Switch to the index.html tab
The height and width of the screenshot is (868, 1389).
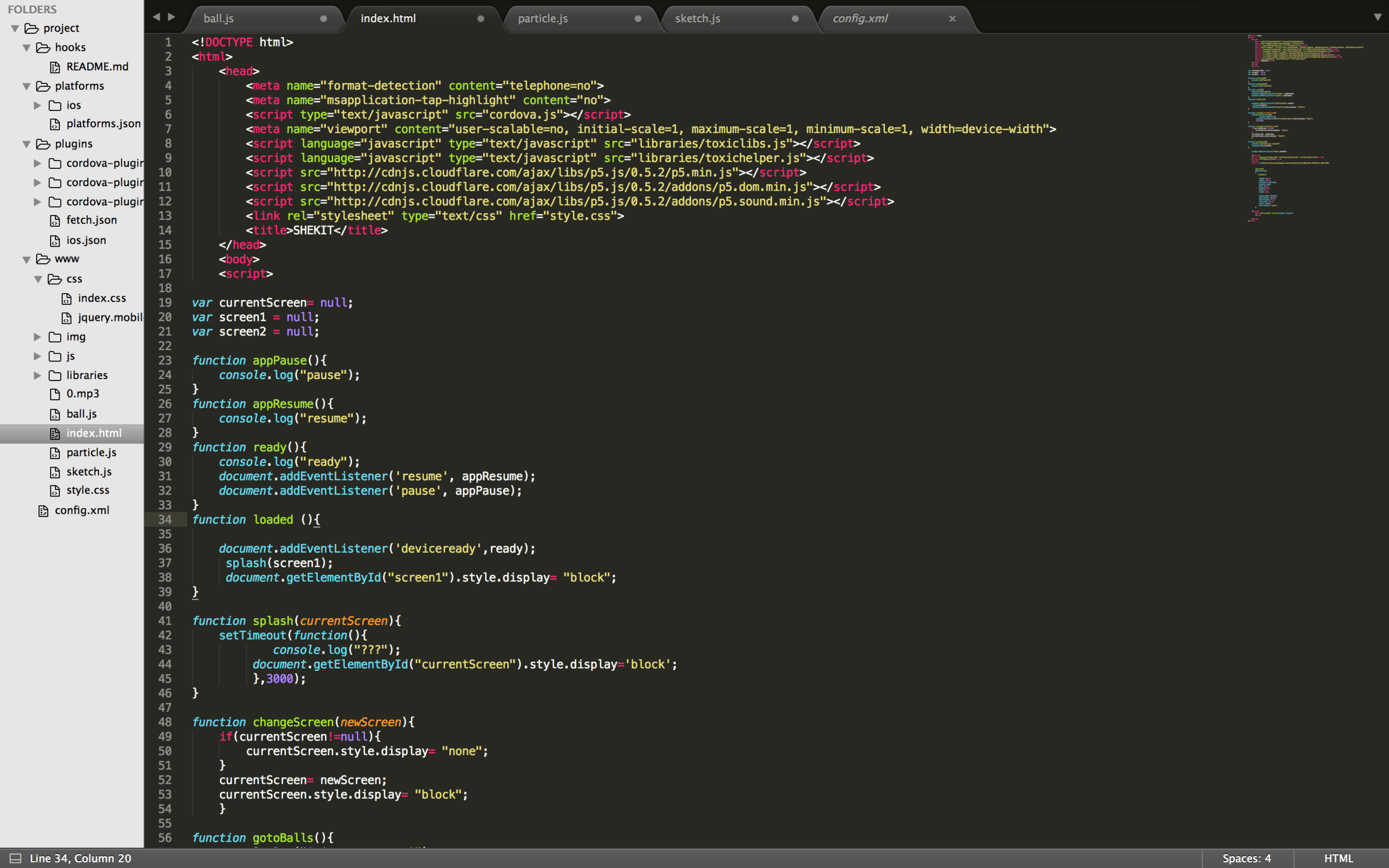point(422,18)
